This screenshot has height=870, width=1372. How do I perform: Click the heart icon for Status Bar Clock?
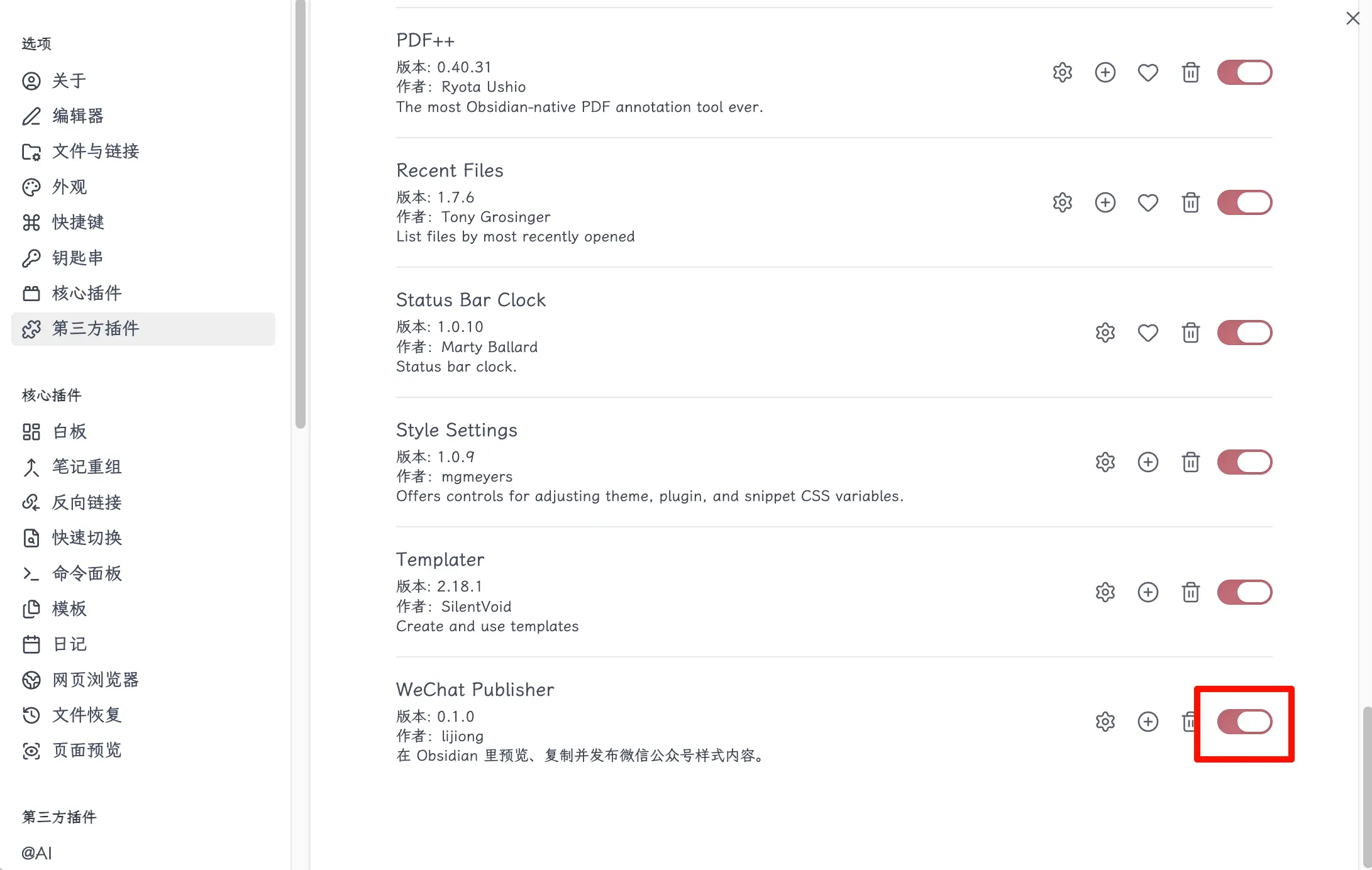(x=1148, y=333)
